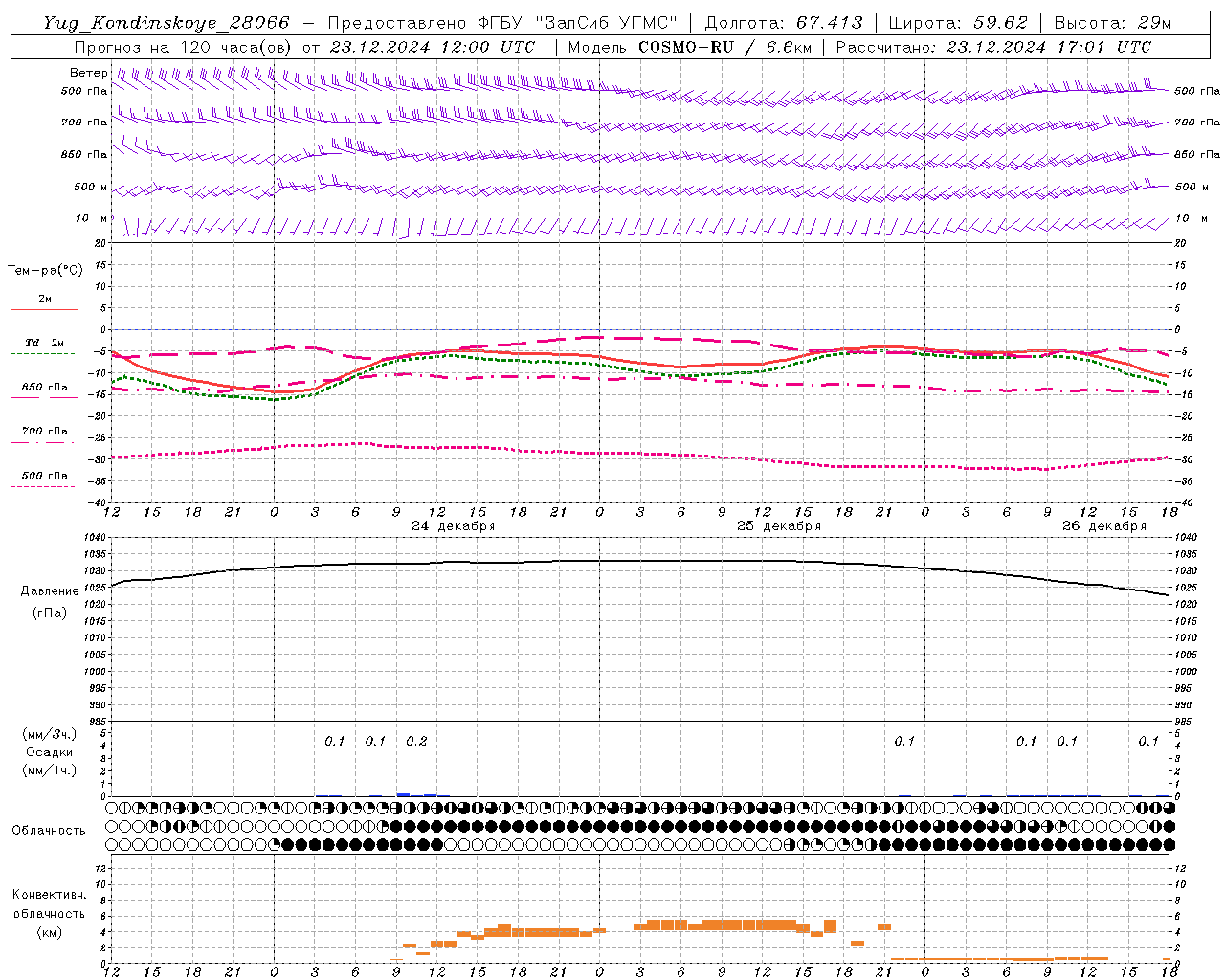Click the station title Yug_Kondinskoye_28066
The width and height of the screenshot is (1225, 980).
point(166,23)
